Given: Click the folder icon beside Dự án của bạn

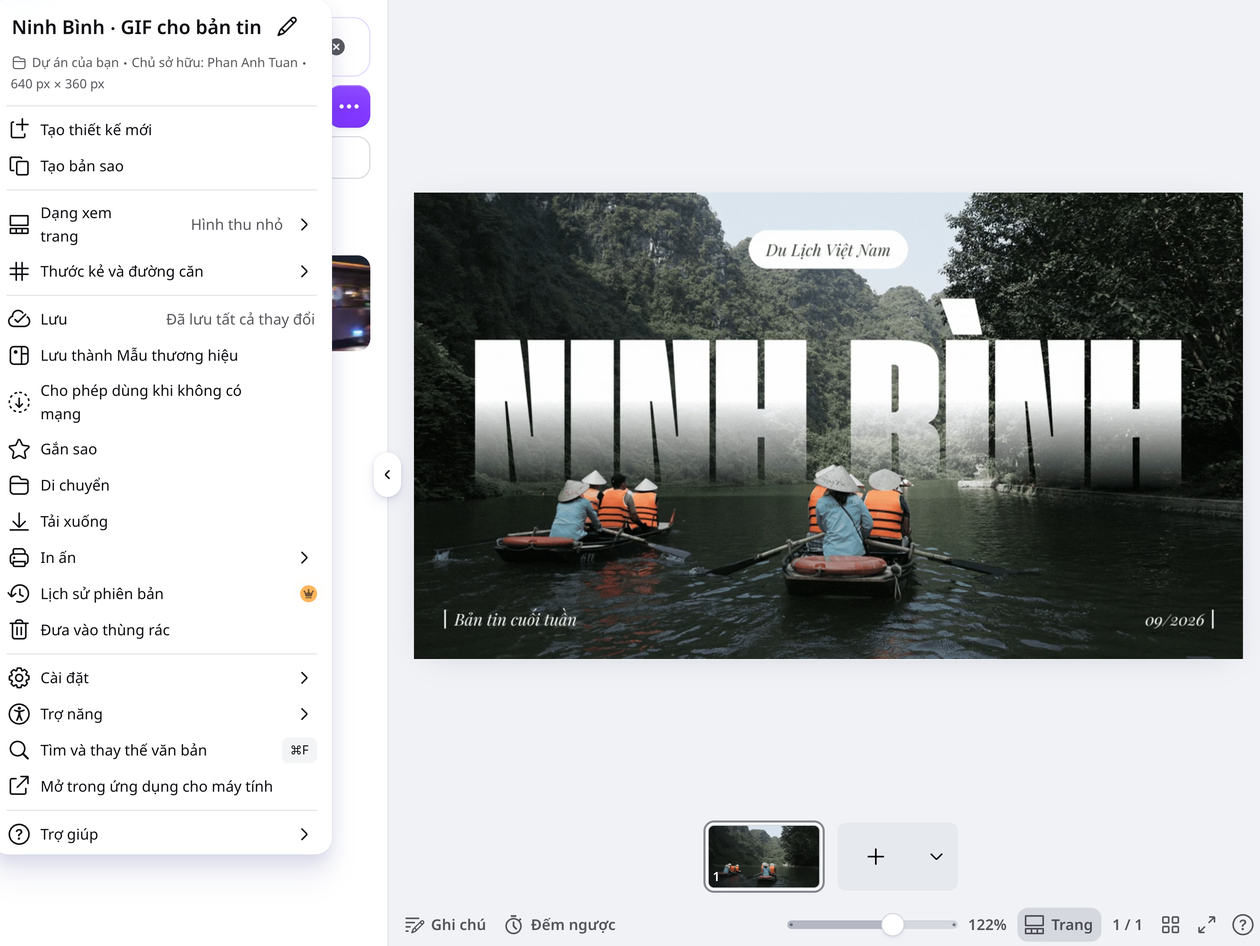Looking at the screenshot, I should tap(19, 62).
